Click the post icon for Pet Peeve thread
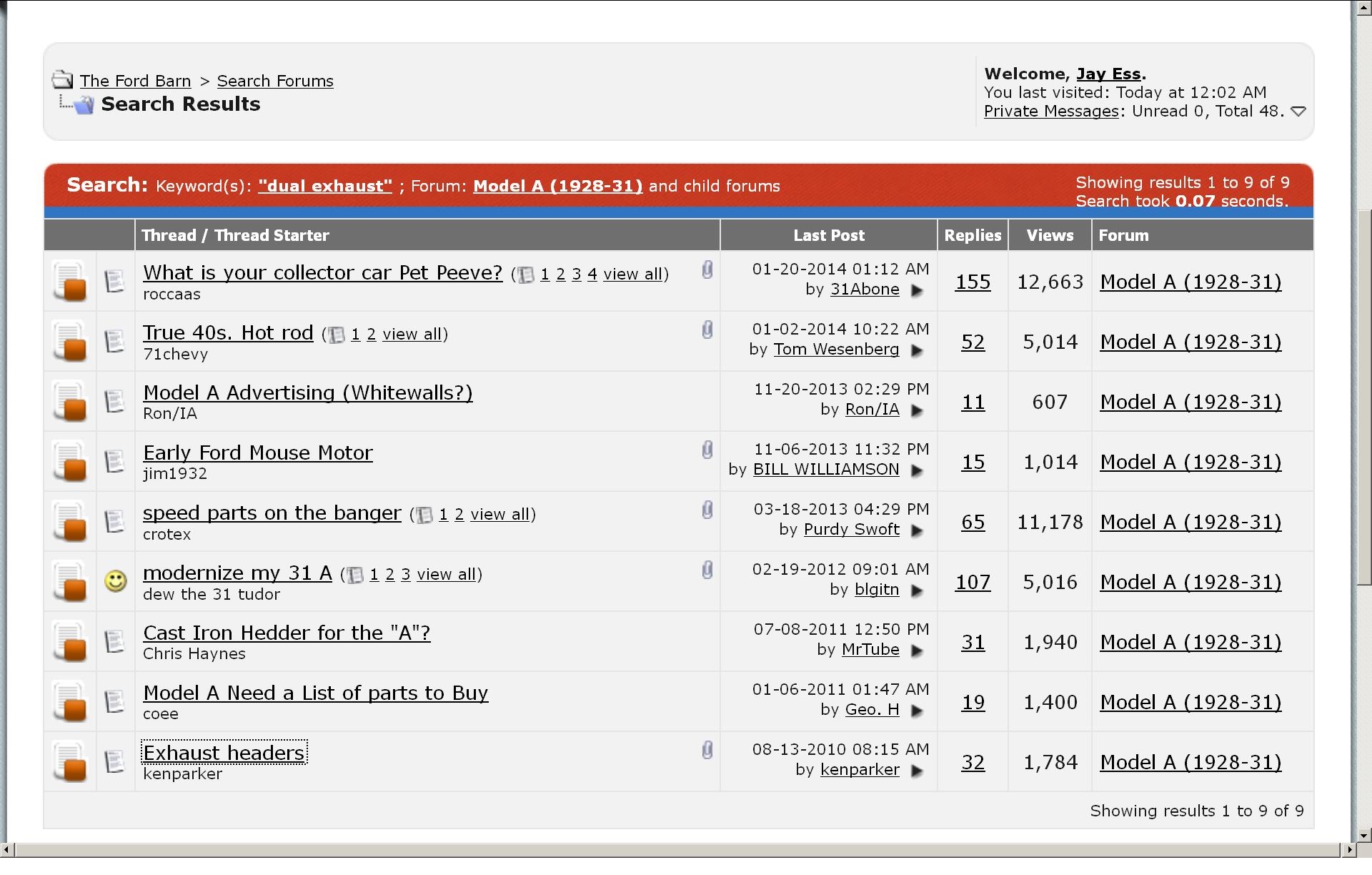This screenshot has height=875, width=1372. [114, 281]
